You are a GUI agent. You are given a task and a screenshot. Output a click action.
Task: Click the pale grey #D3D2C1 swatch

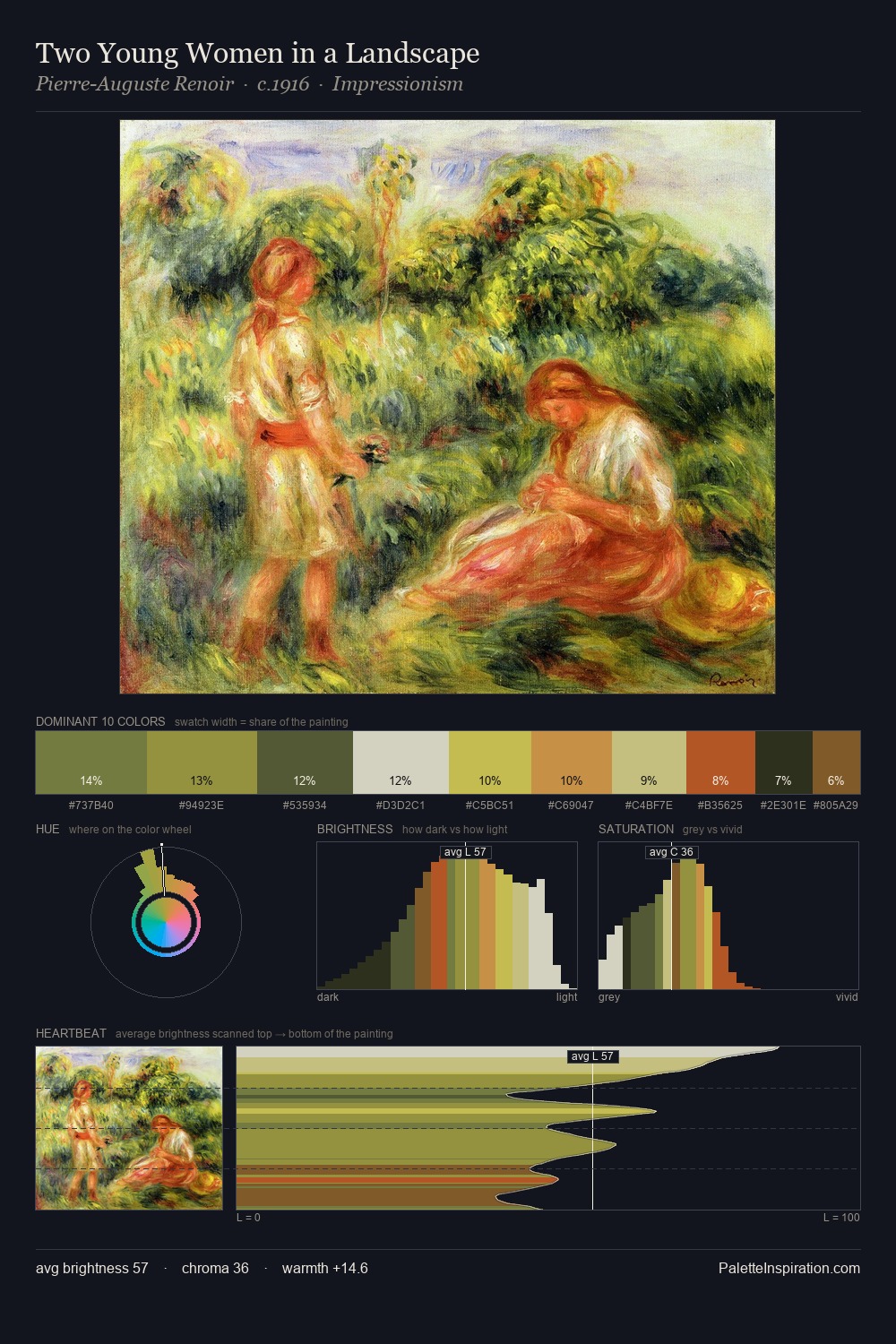(401, 762)
